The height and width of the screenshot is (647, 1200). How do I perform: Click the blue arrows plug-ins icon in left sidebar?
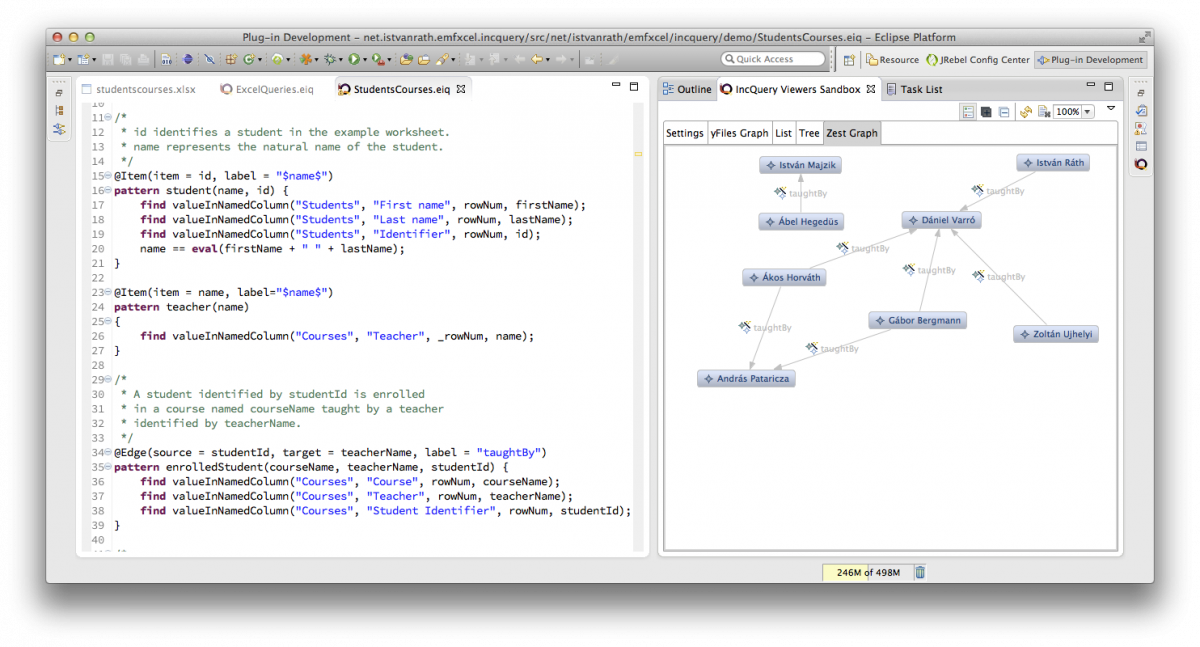pos(60,129)
